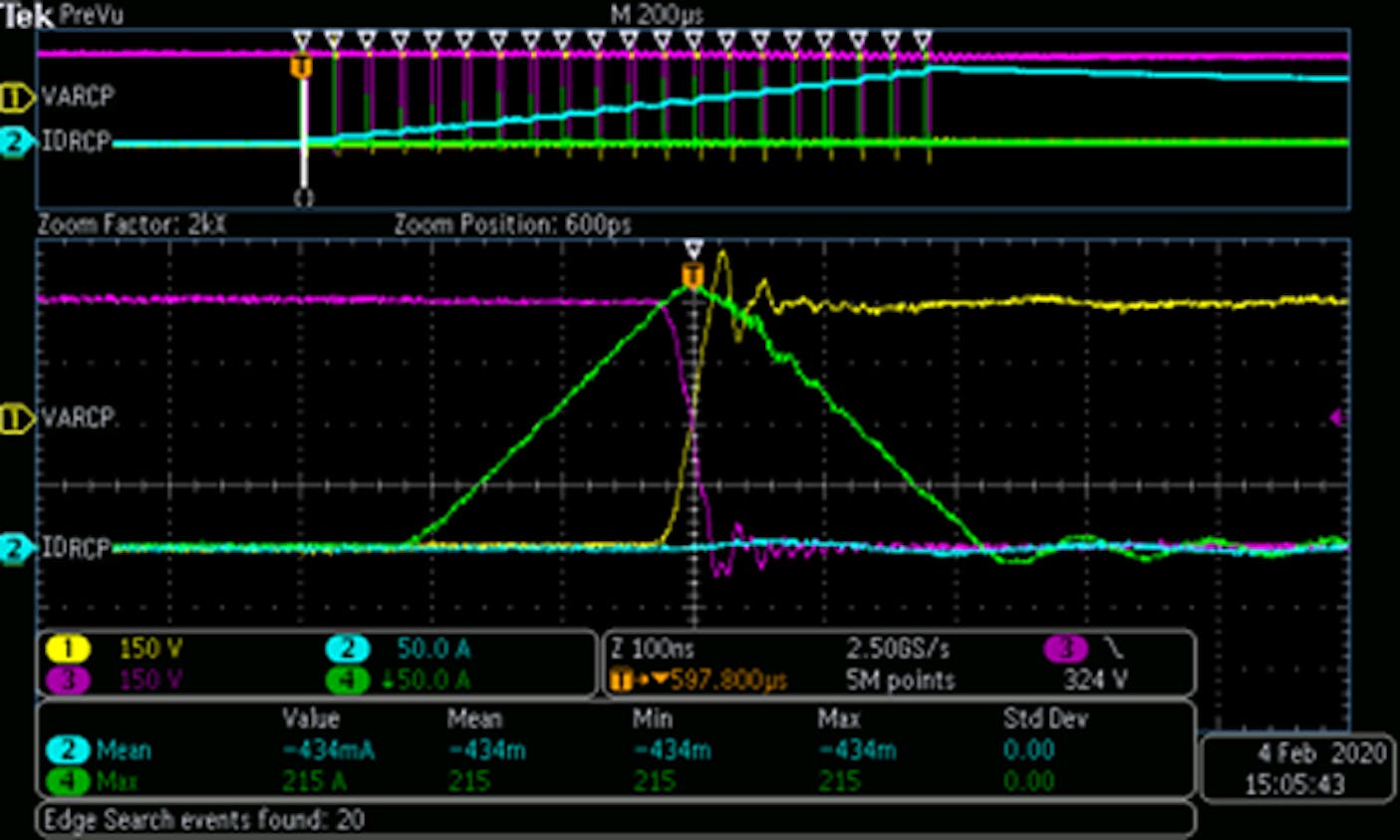Image resolution: width=1400 pixels, height=840 pixels.
Task: Click the M 200µs main timebase readout
Action: coord(657,15)
